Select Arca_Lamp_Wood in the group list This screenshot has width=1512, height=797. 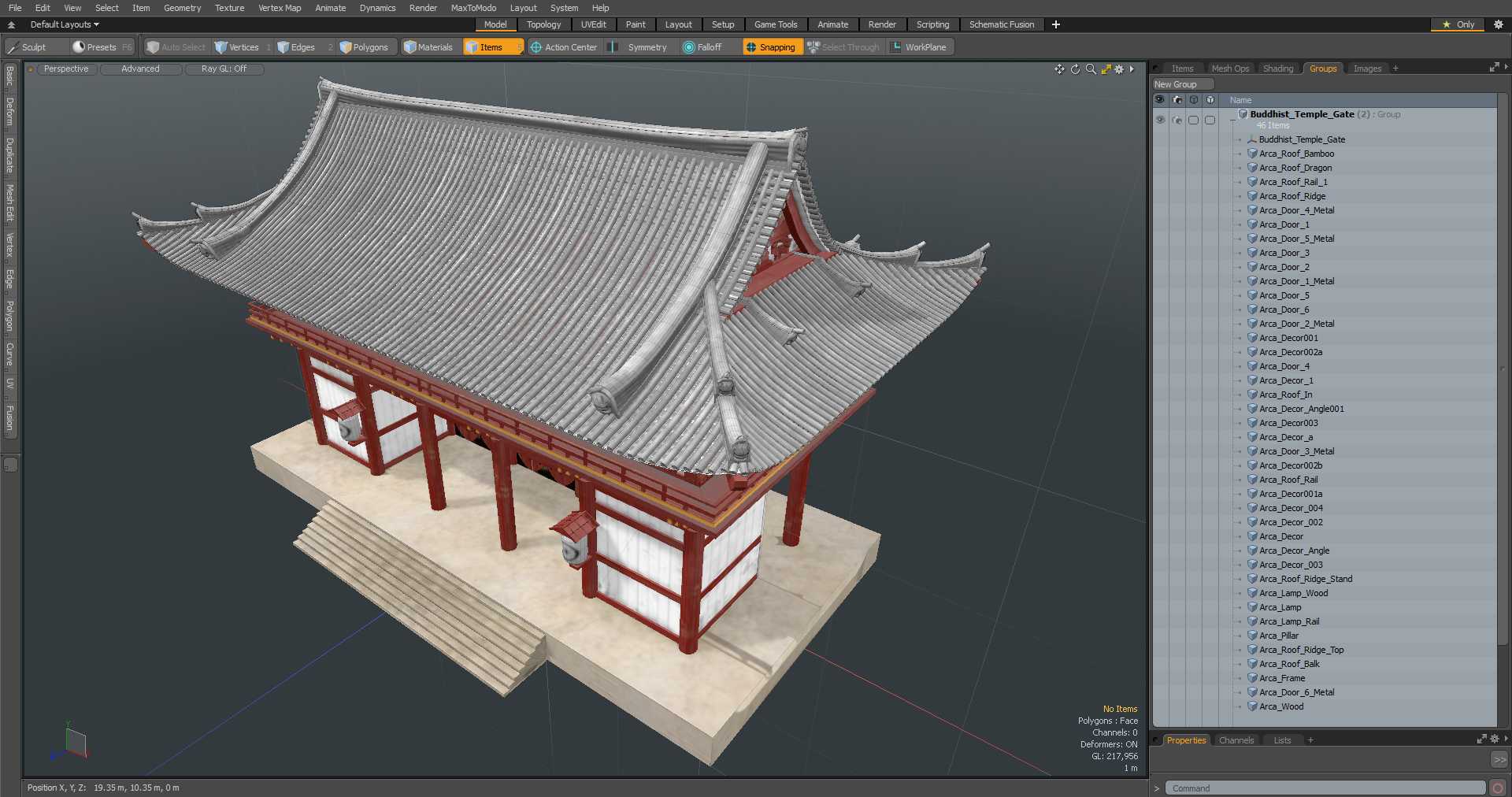click(1293, 593)
